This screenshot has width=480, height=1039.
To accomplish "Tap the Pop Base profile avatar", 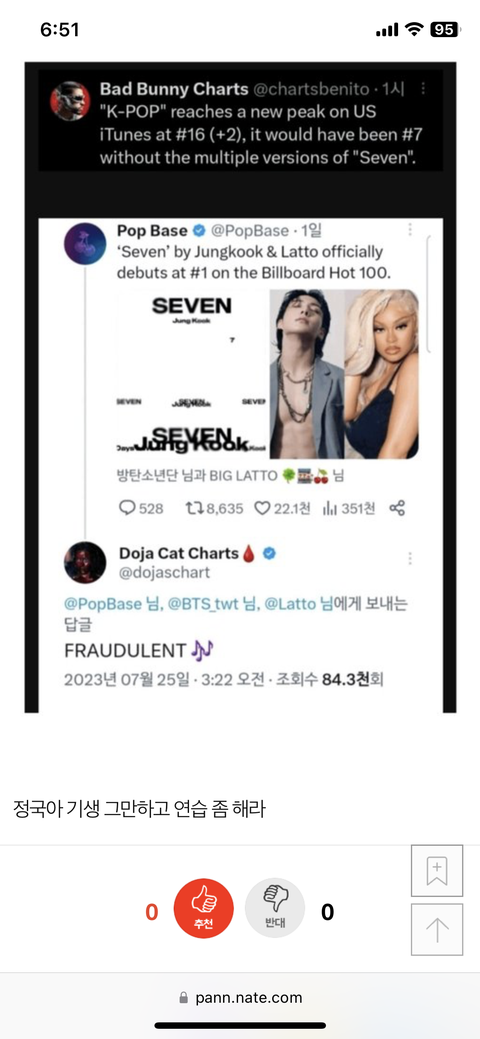I will click(x=85, y=244).
